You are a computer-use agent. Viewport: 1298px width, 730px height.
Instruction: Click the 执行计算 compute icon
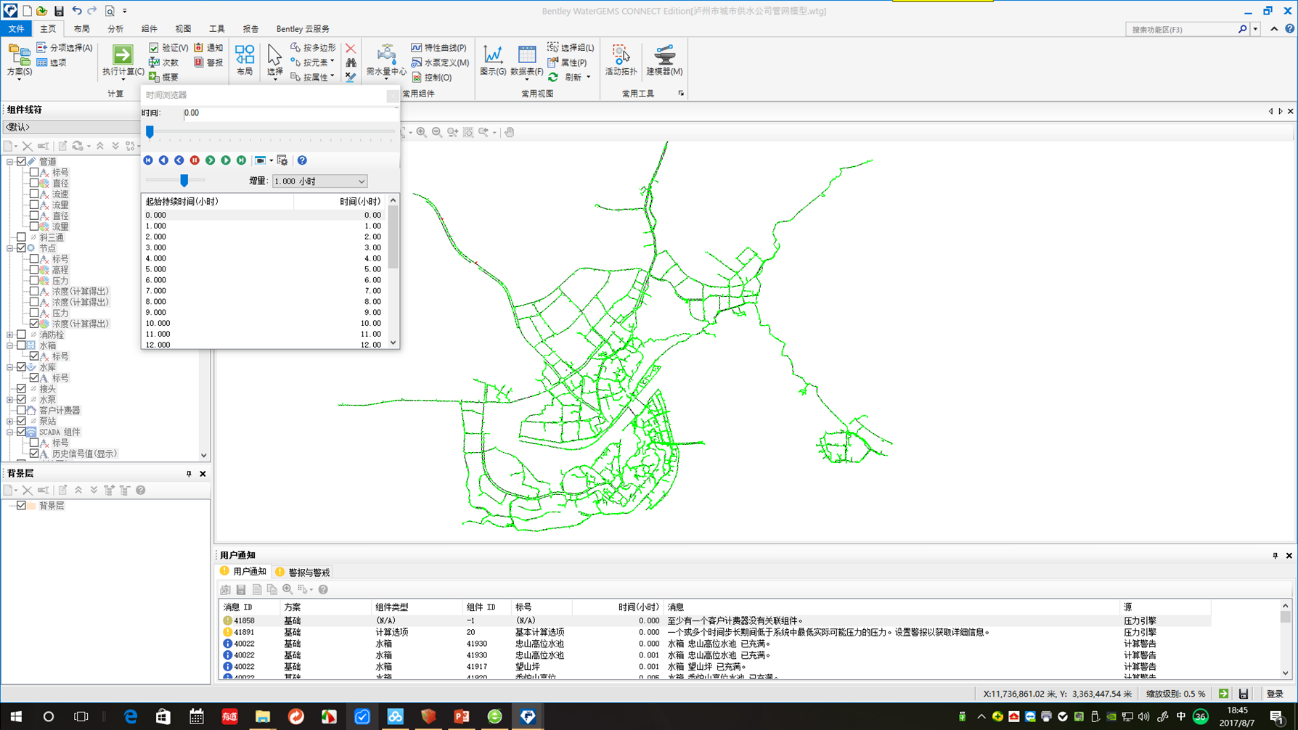click(122, 55)
